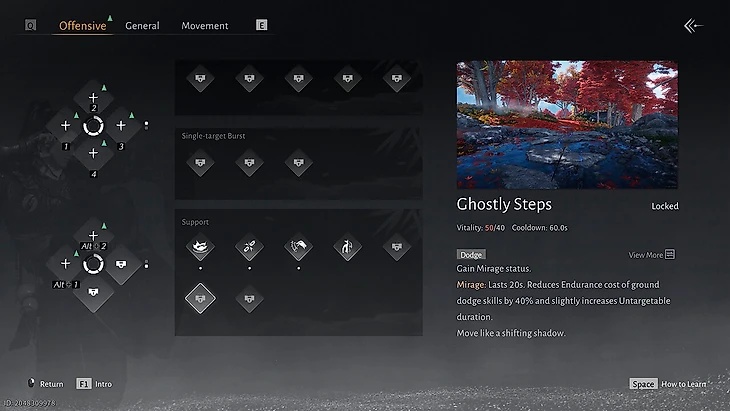The width and height of the screenshot is (730, 411).
Task: Click the back arrow icon at top right
Action: tap(693, 26)
